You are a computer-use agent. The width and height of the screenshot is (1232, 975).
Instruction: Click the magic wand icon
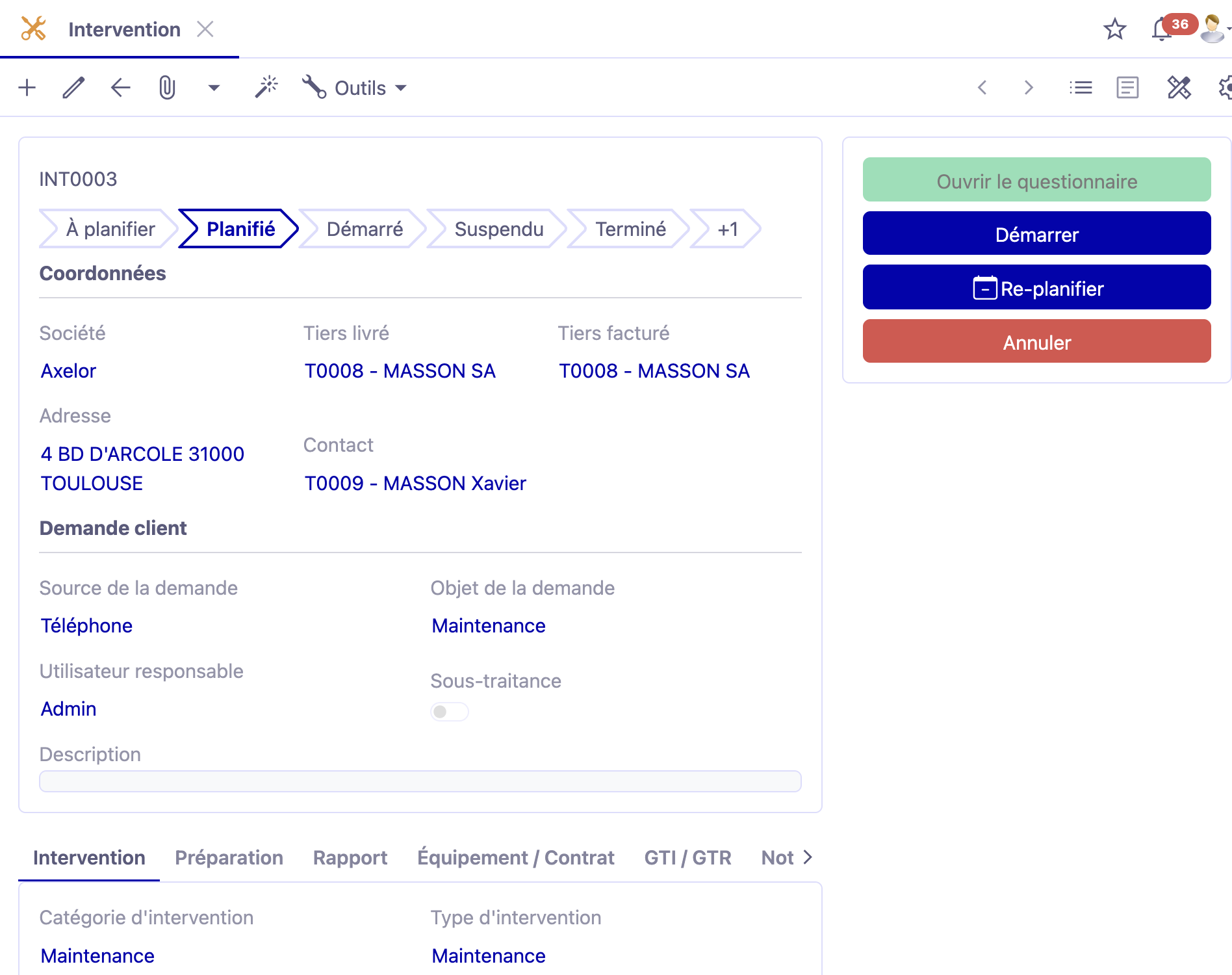(x=266, y=87)
